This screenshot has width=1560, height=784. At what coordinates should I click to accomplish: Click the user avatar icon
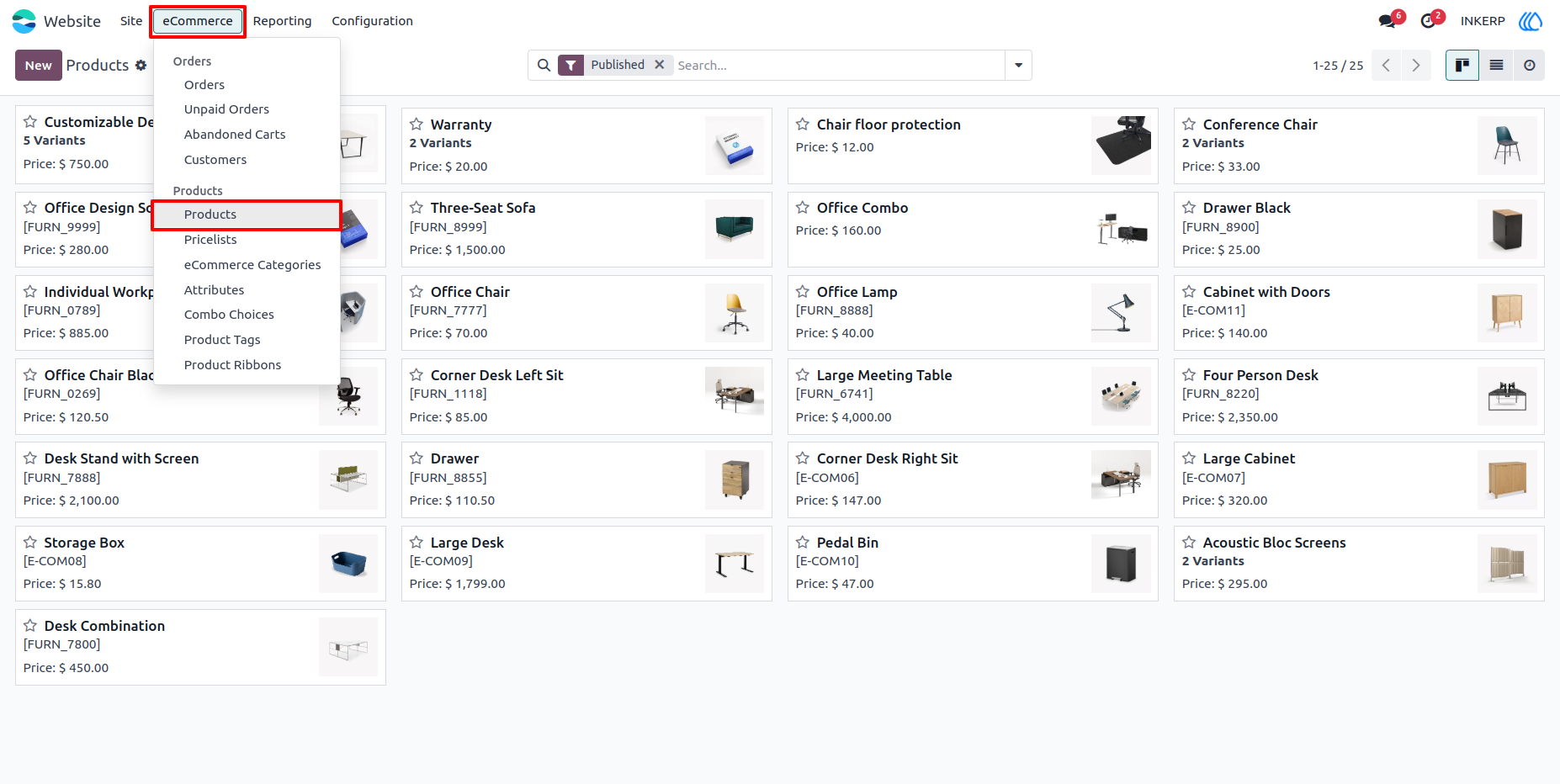pyautogui.click(x=1531, y=21)
